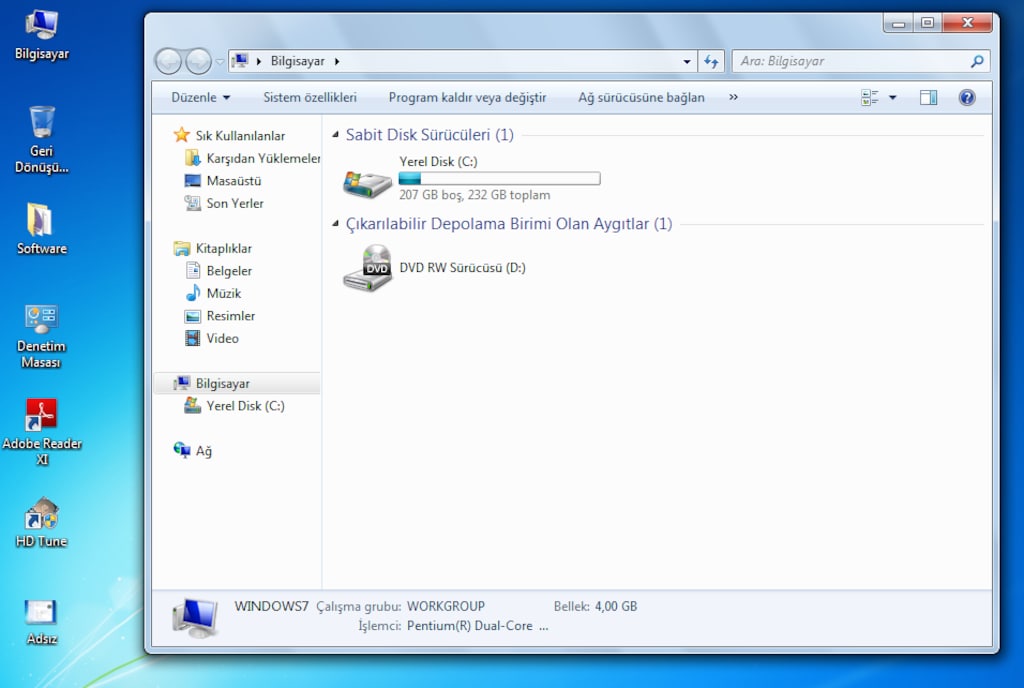
Task: Click the Back navigation arrow
Action: (x=168, y=61)
